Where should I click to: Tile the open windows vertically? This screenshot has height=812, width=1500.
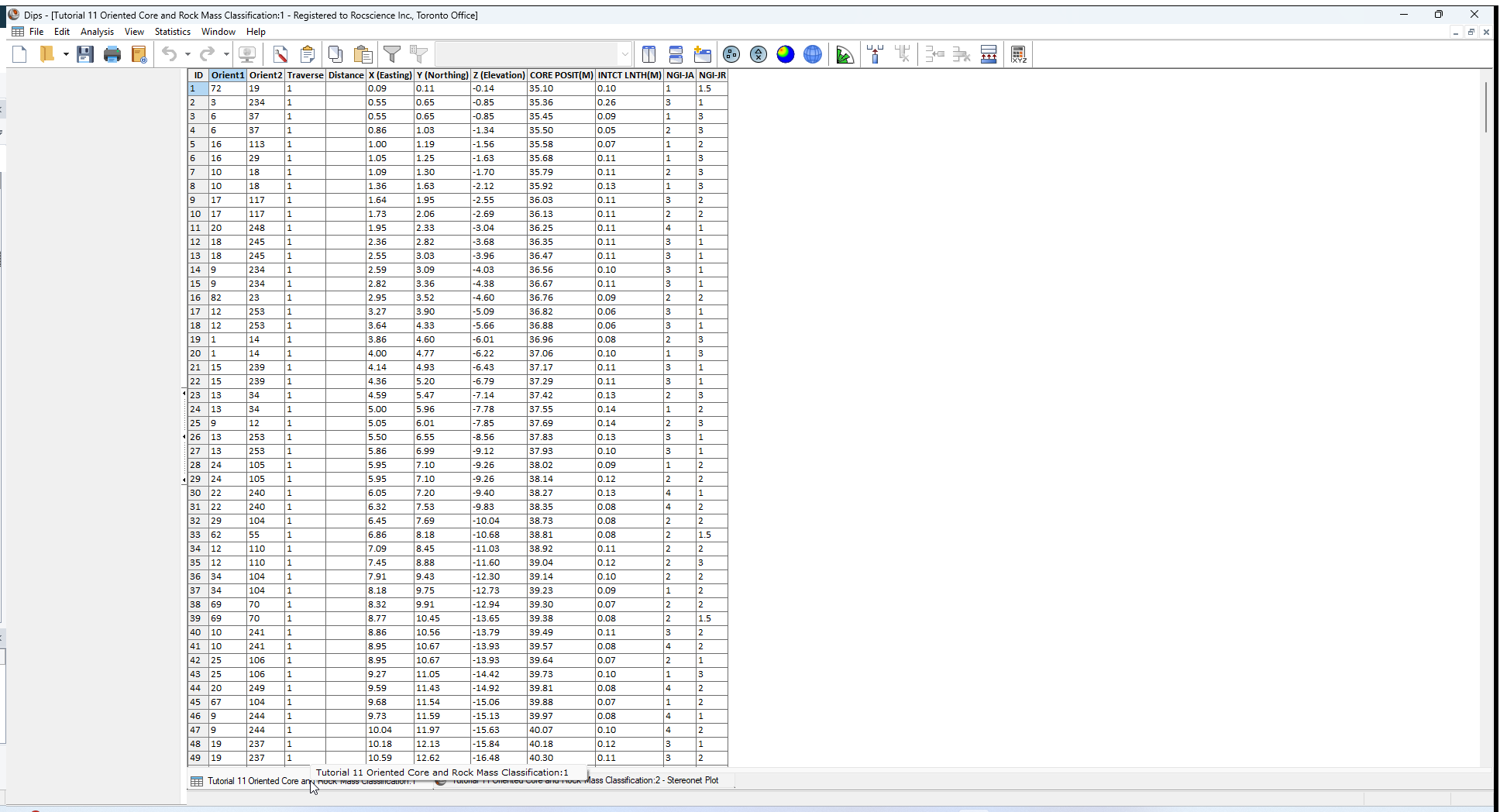(x=649, y=54)
